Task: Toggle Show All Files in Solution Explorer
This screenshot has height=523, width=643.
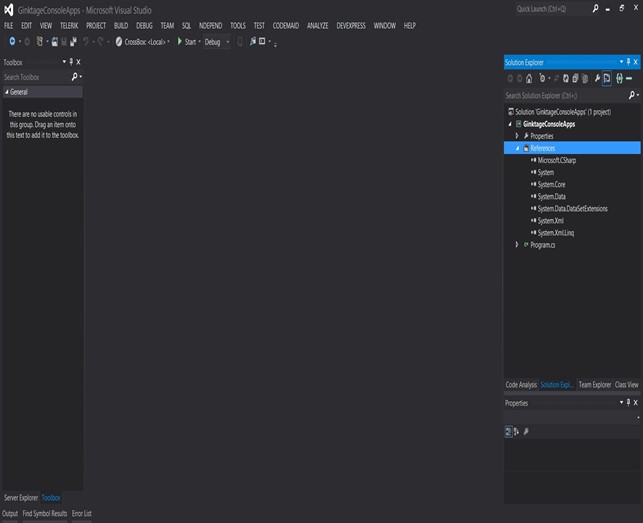Action: point(585,78)
